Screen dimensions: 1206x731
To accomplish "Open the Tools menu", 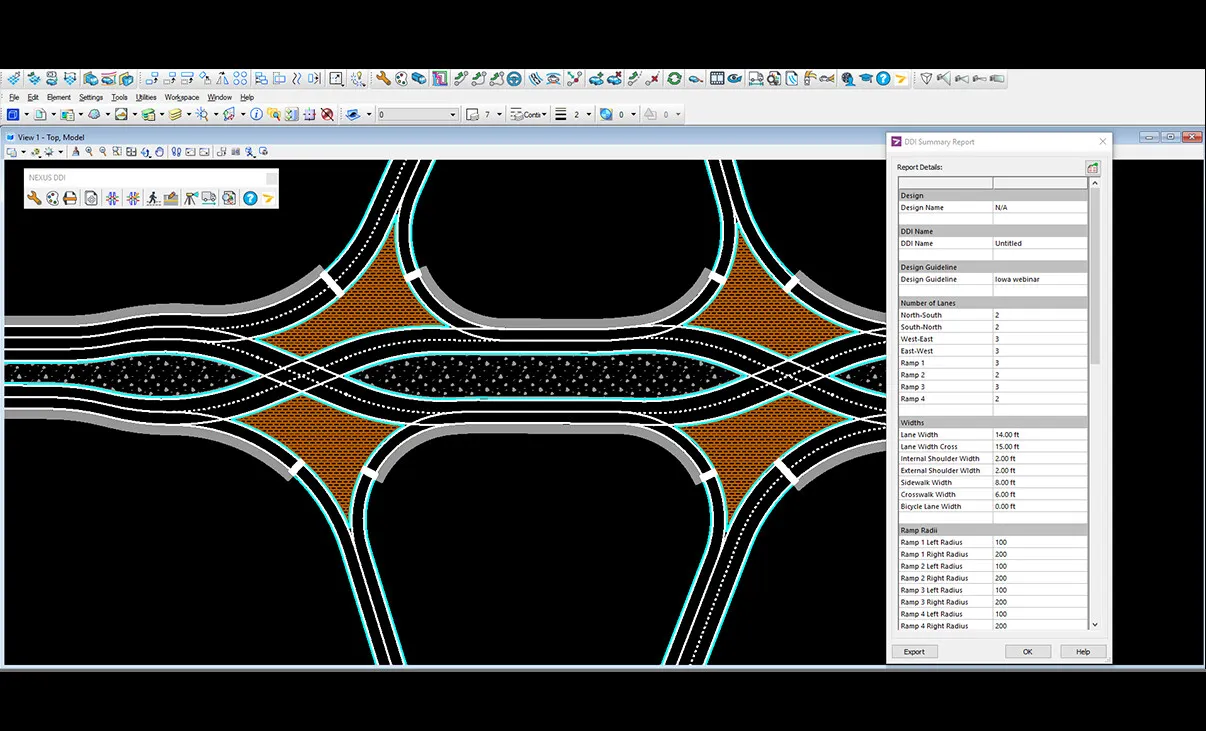I will click(x=119, y=97).
